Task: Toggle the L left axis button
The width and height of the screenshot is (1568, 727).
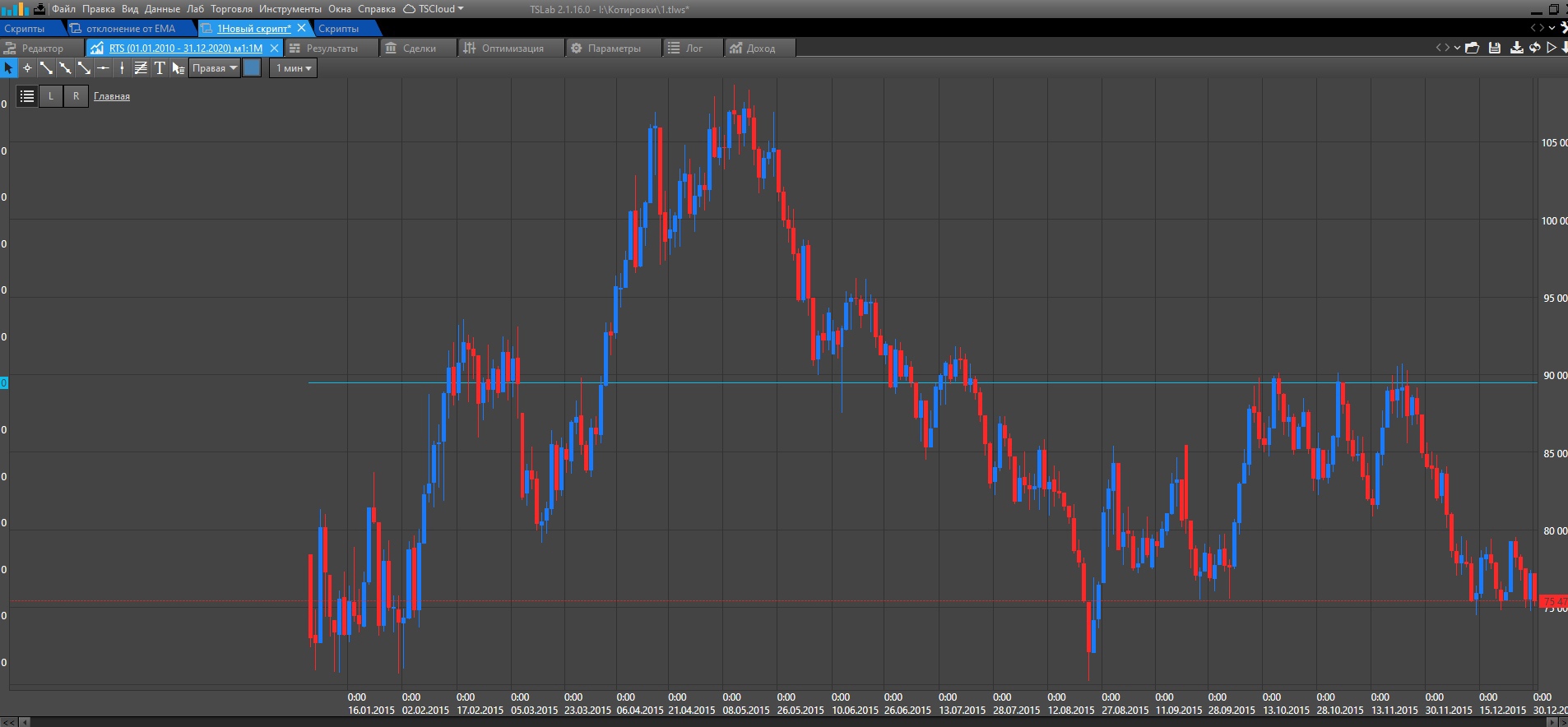Action: [x=51, y=96]
